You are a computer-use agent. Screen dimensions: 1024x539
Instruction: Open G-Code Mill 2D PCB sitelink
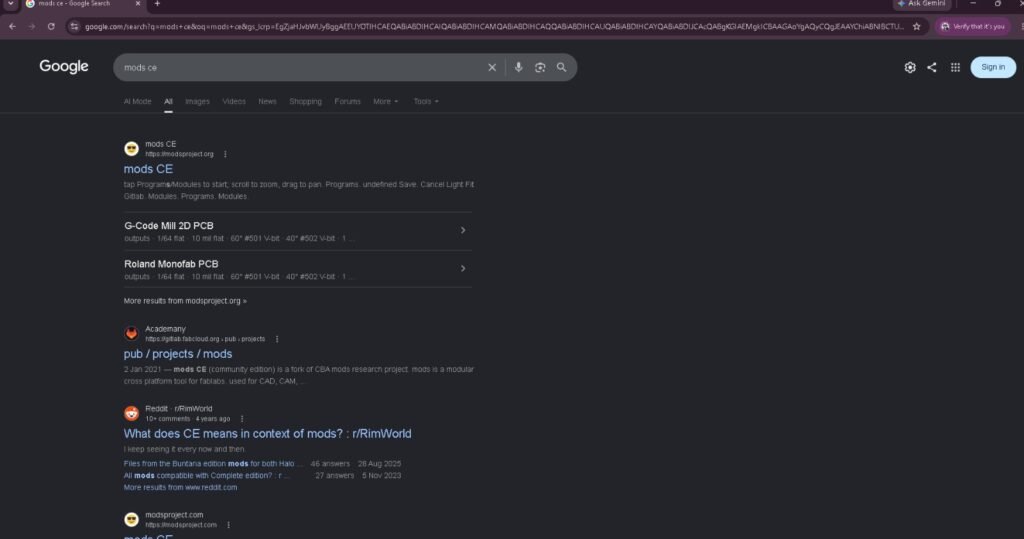168,225
